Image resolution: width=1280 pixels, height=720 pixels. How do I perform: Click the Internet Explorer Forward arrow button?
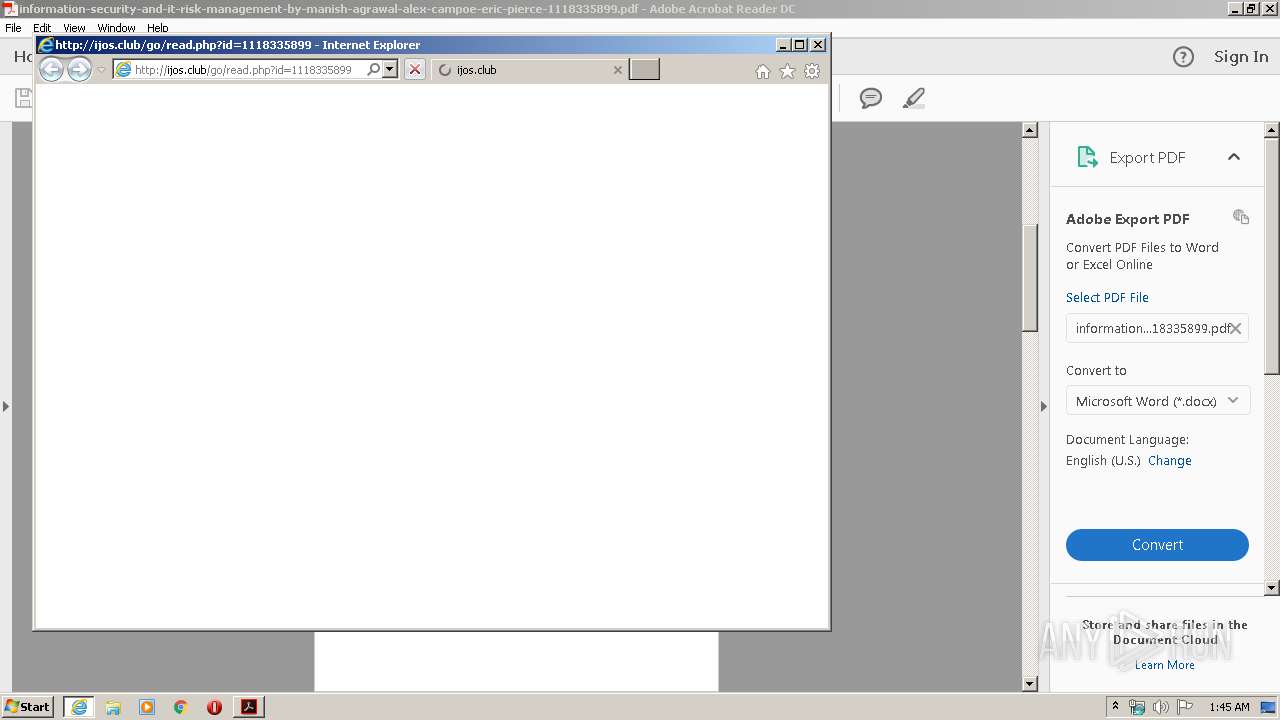coord(79,69)
